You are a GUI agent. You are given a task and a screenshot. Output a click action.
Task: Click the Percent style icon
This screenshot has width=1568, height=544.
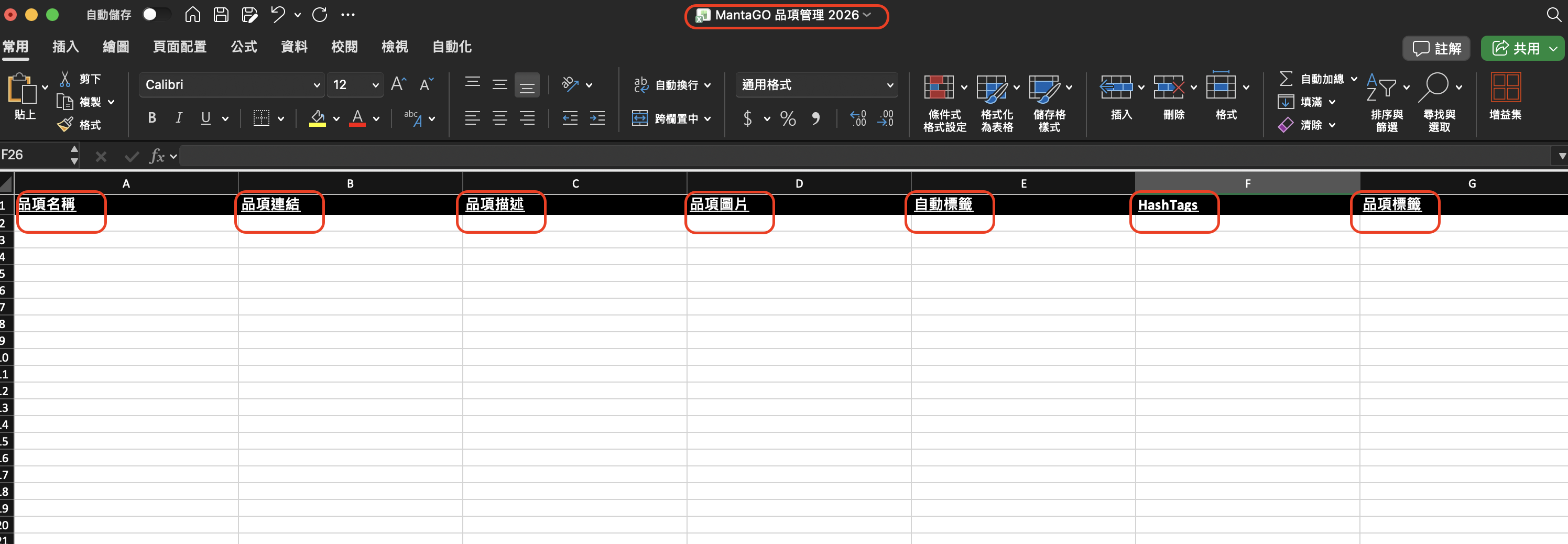(x=788, y=118)
